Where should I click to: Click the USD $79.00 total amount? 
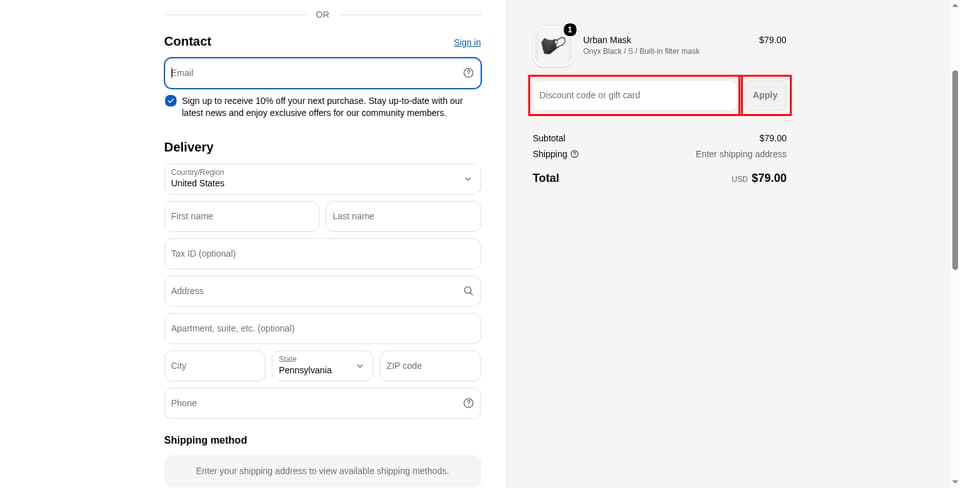[x=759, y=178]
